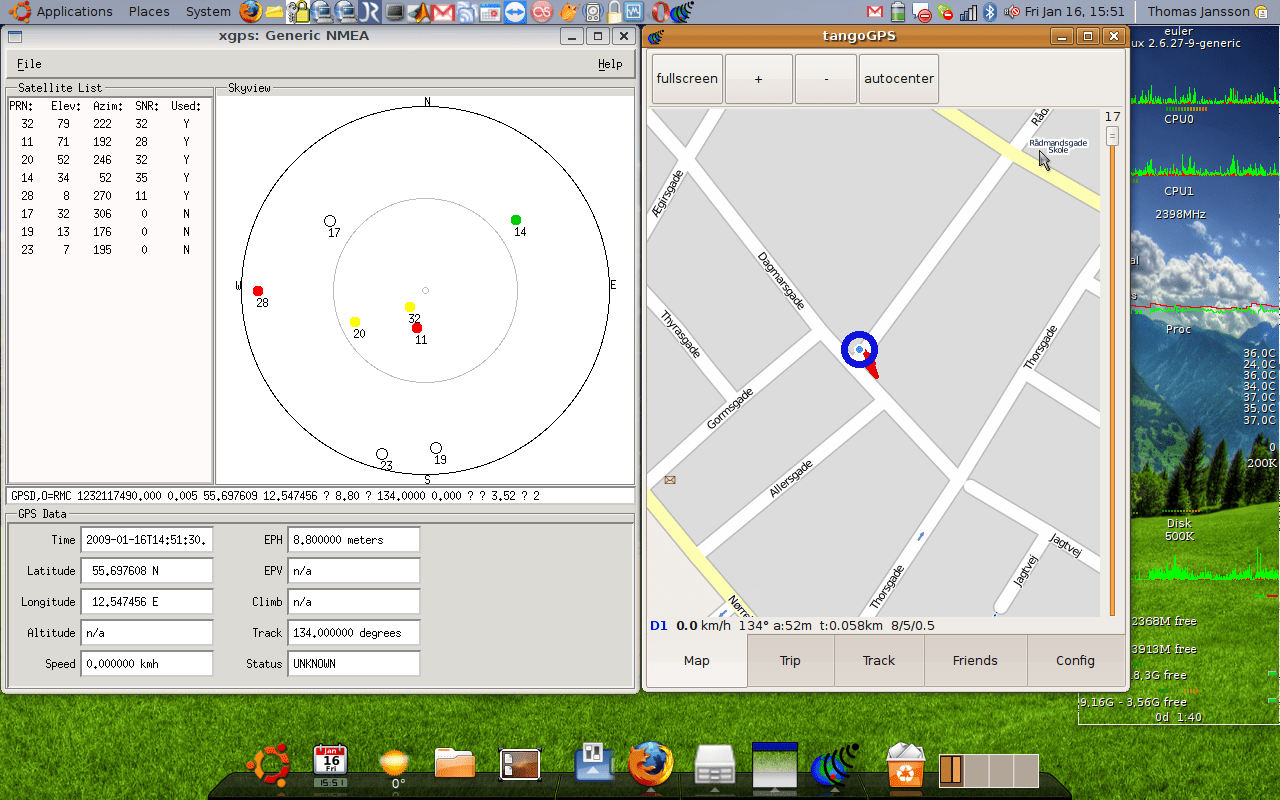The height and width of the screenshot is (800, 1280).
Task: Click the Last.fm icon in the panel
Action: click(541, 11)
